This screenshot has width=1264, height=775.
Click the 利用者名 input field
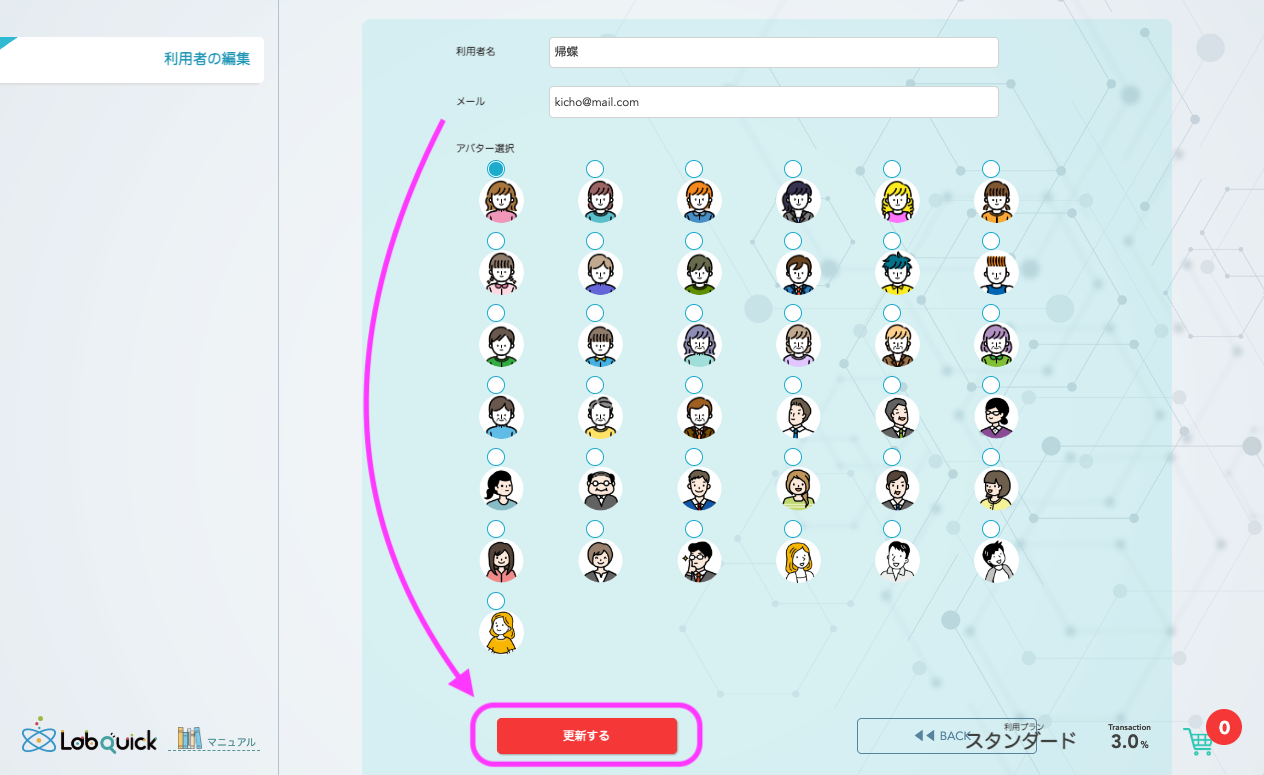click(773, 53)
